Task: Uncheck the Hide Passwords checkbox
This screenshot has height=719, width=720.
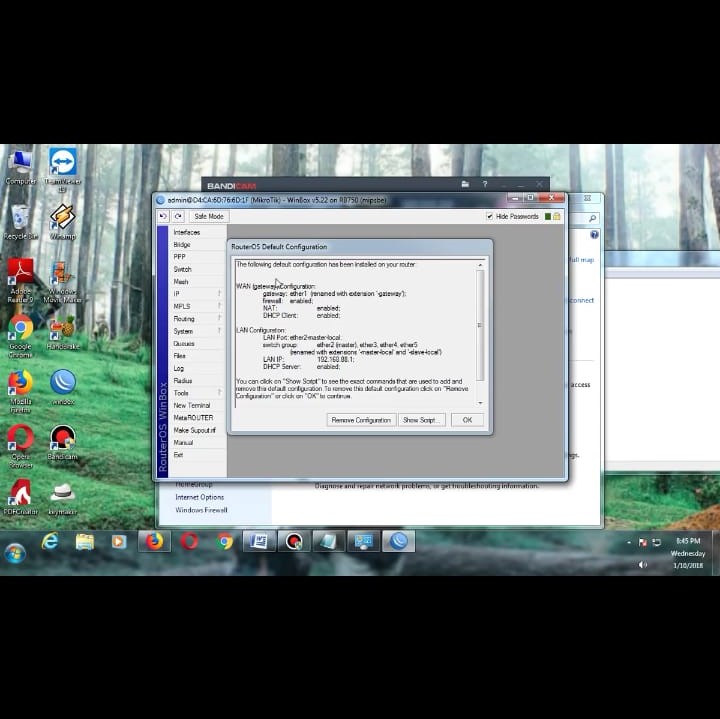Action: point(489,216)
